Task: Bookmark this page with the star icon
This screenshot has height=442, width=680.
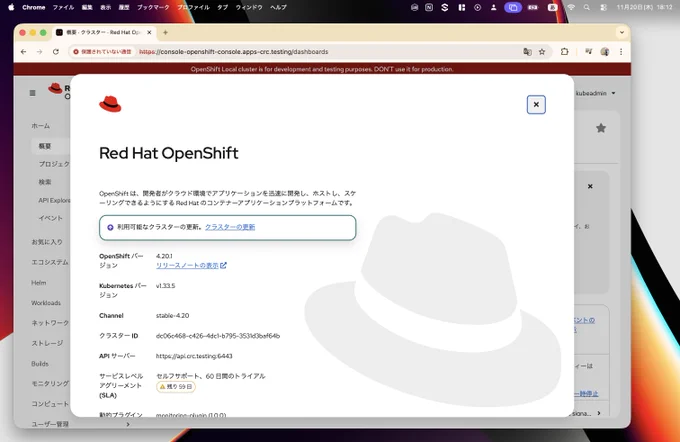Action: tap(542, 52)
